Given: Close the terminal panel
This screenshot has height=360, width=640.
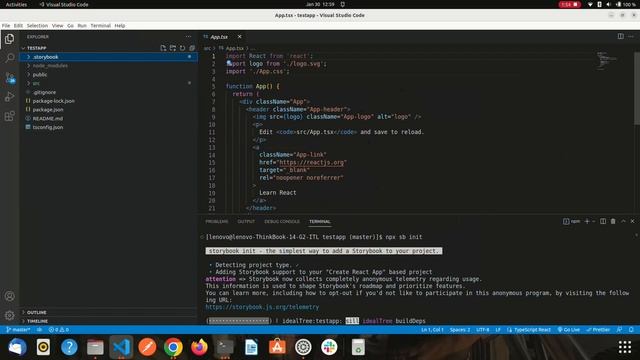Looking at the screenshot, I should [633, 221].
